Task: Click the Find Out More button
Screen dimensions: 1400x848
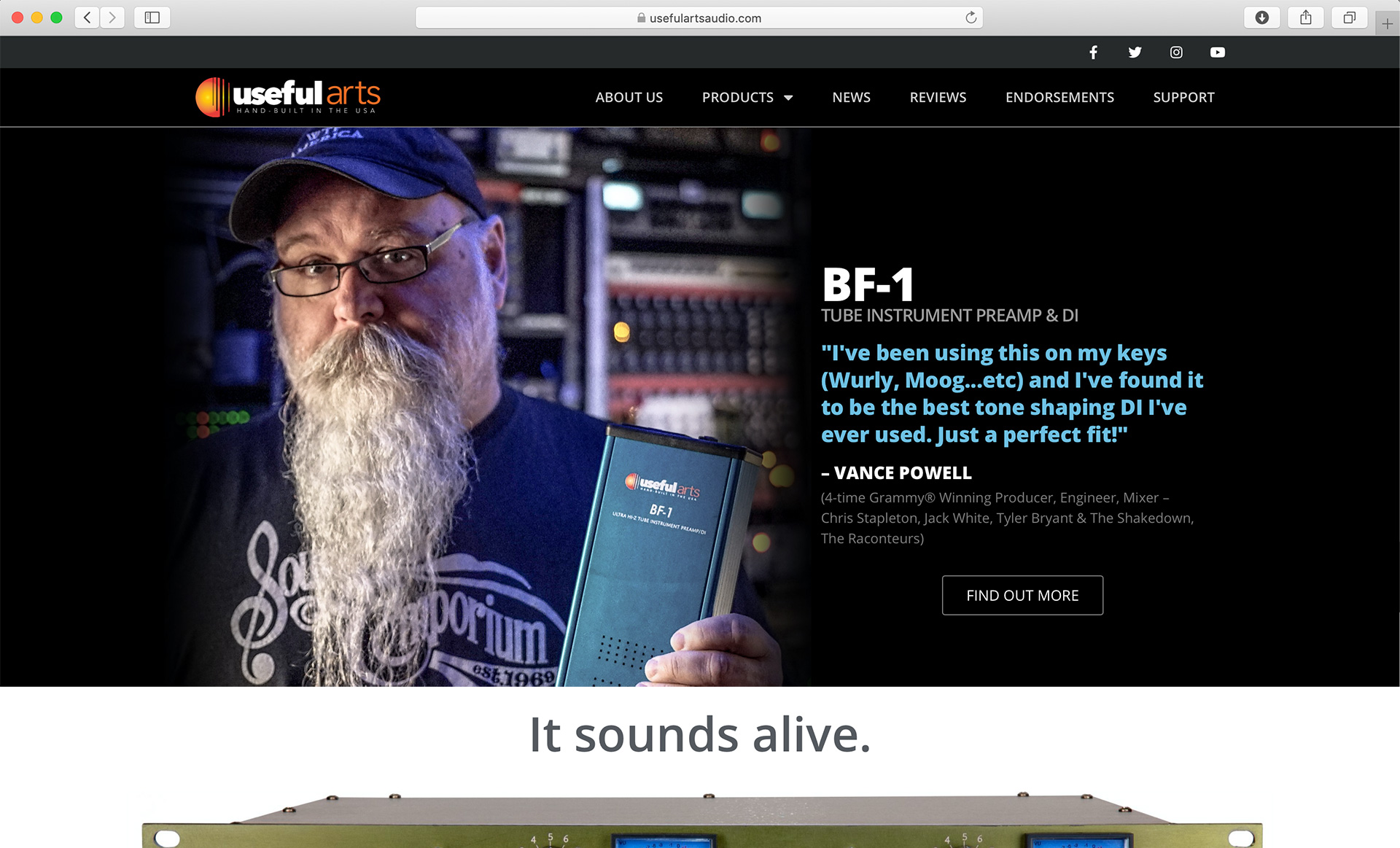Action: pyautogui.click(x=1022, y=595)
